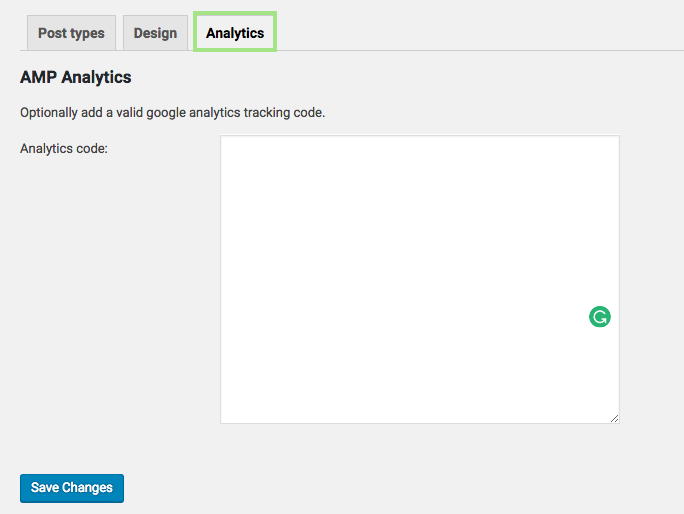
Task: Click the green Grammarly icon
Action: click(x=600, y=318)
